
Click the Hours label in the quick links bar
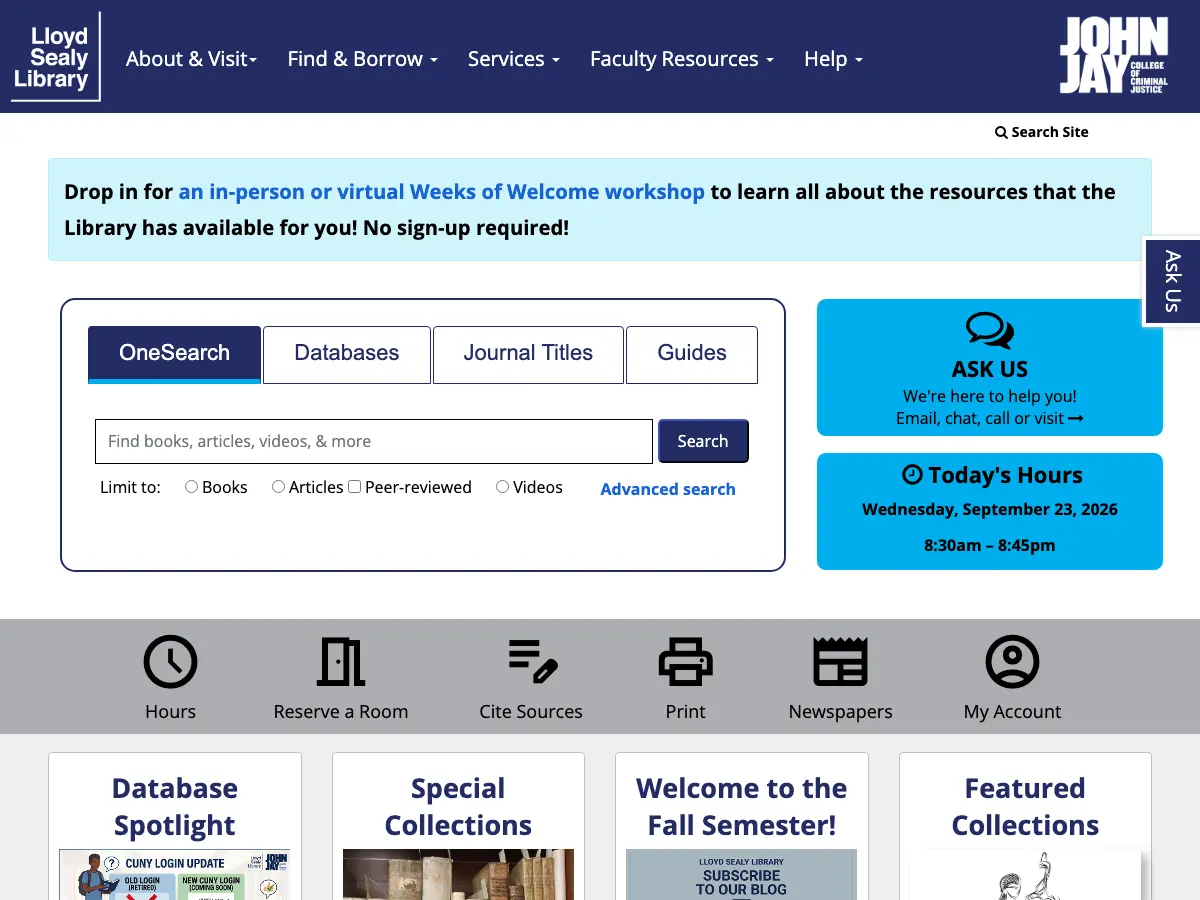[170, 712]
